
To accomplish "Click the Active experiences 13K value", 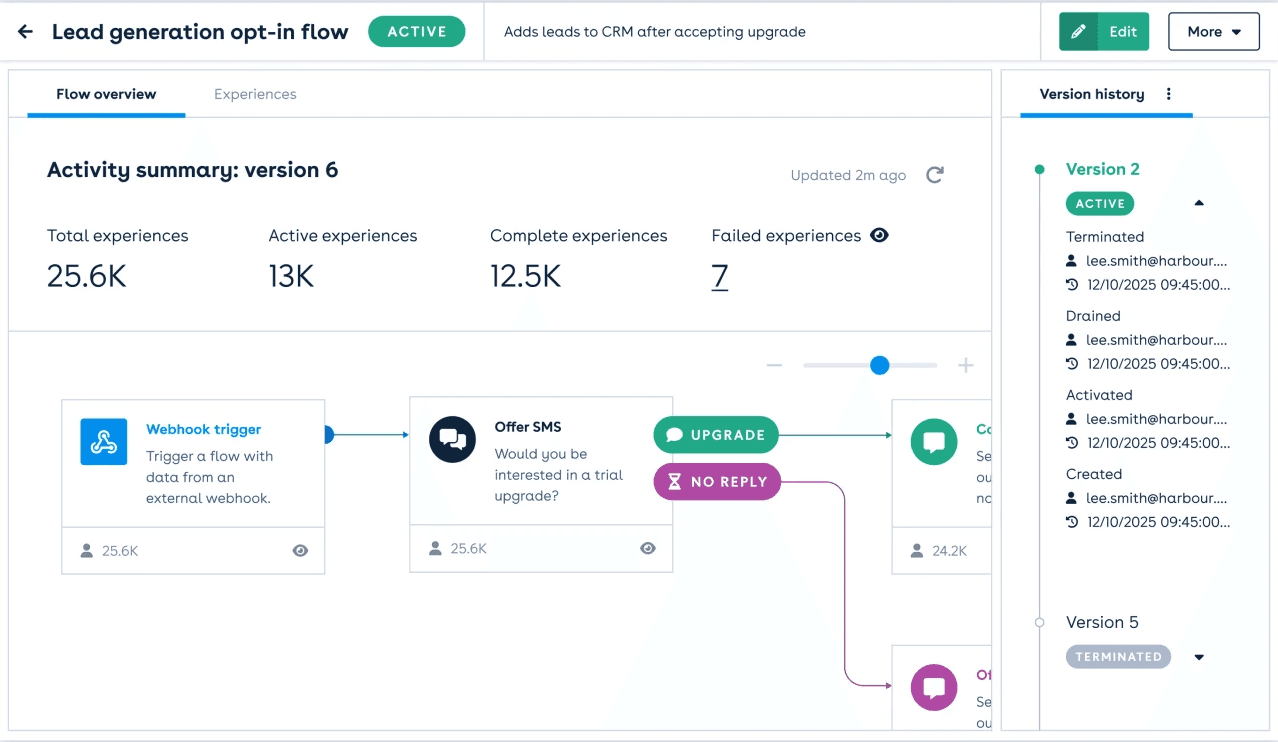I will coord(291,276).
